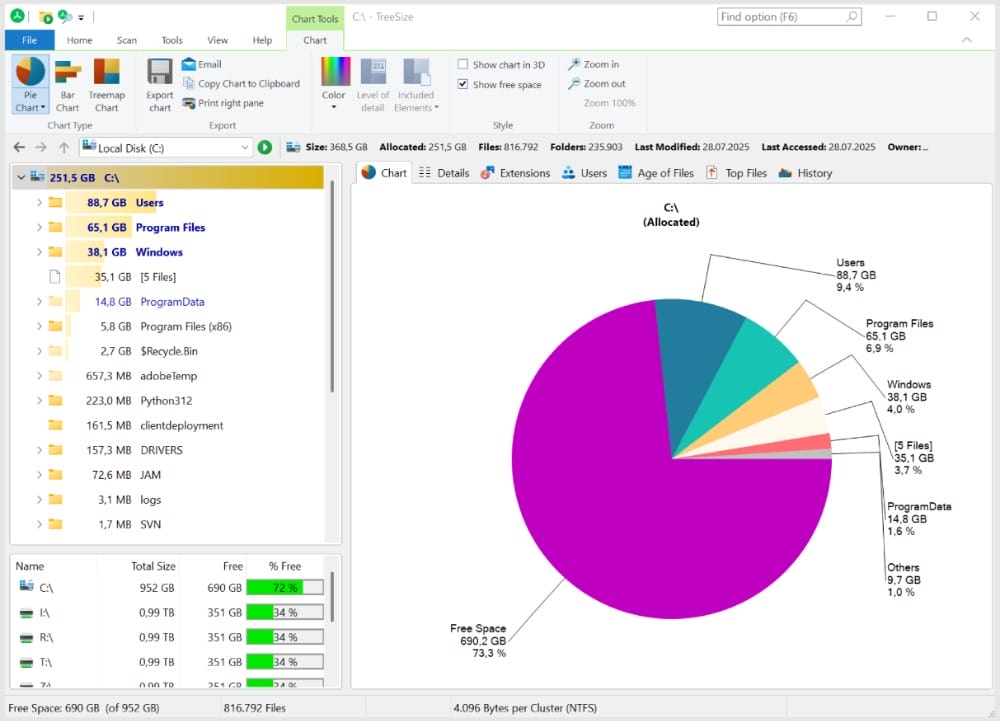Screen dimensions: 1000x721
Task: Open the Top Files view tab
Action: pyautogui.click(x=736, y=173)
